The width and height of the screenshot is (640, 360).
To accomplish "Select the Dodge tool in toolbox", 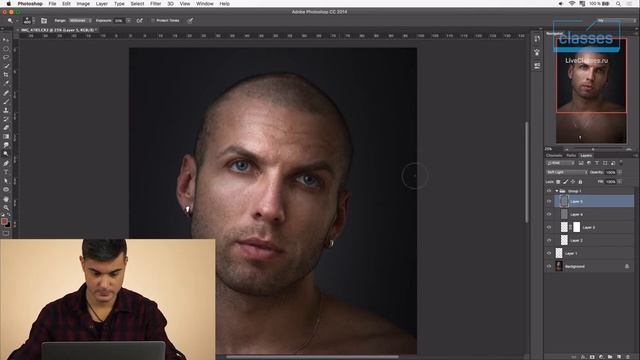I will pos(6,154).
